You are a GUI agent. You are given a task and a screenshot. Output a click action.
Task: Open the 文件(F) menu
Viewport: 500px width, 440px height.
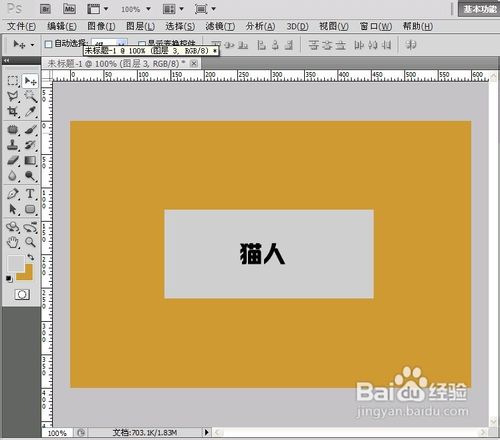(x=21, y=26)
